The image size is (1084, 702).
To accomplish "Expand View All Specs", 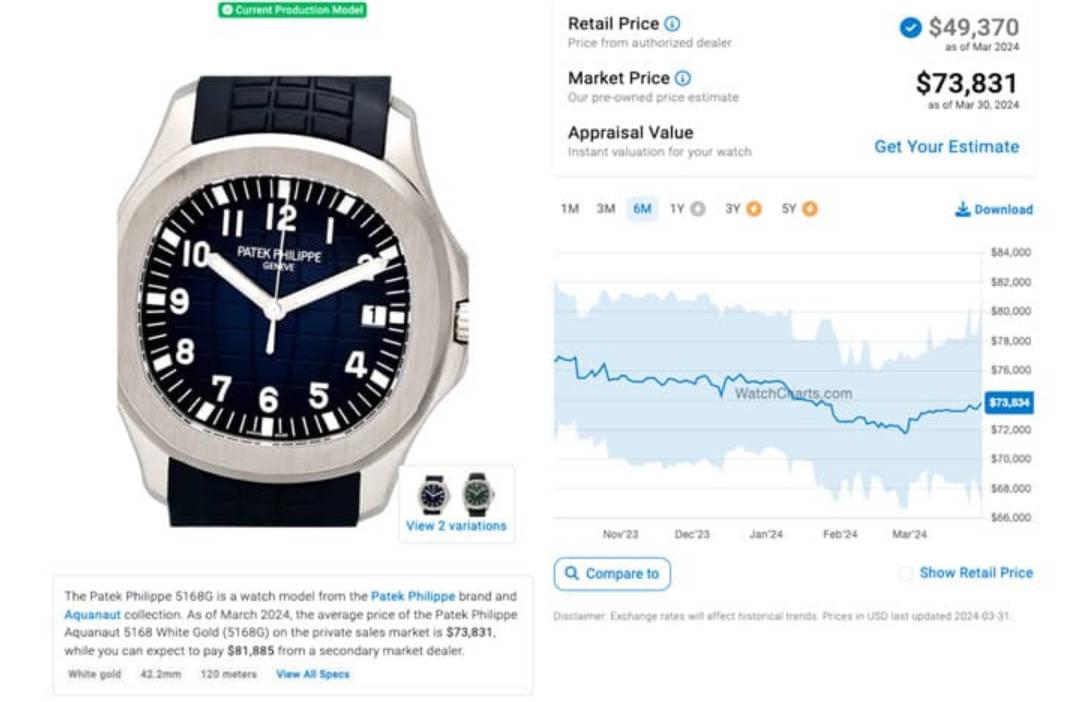I will [312, 674].
